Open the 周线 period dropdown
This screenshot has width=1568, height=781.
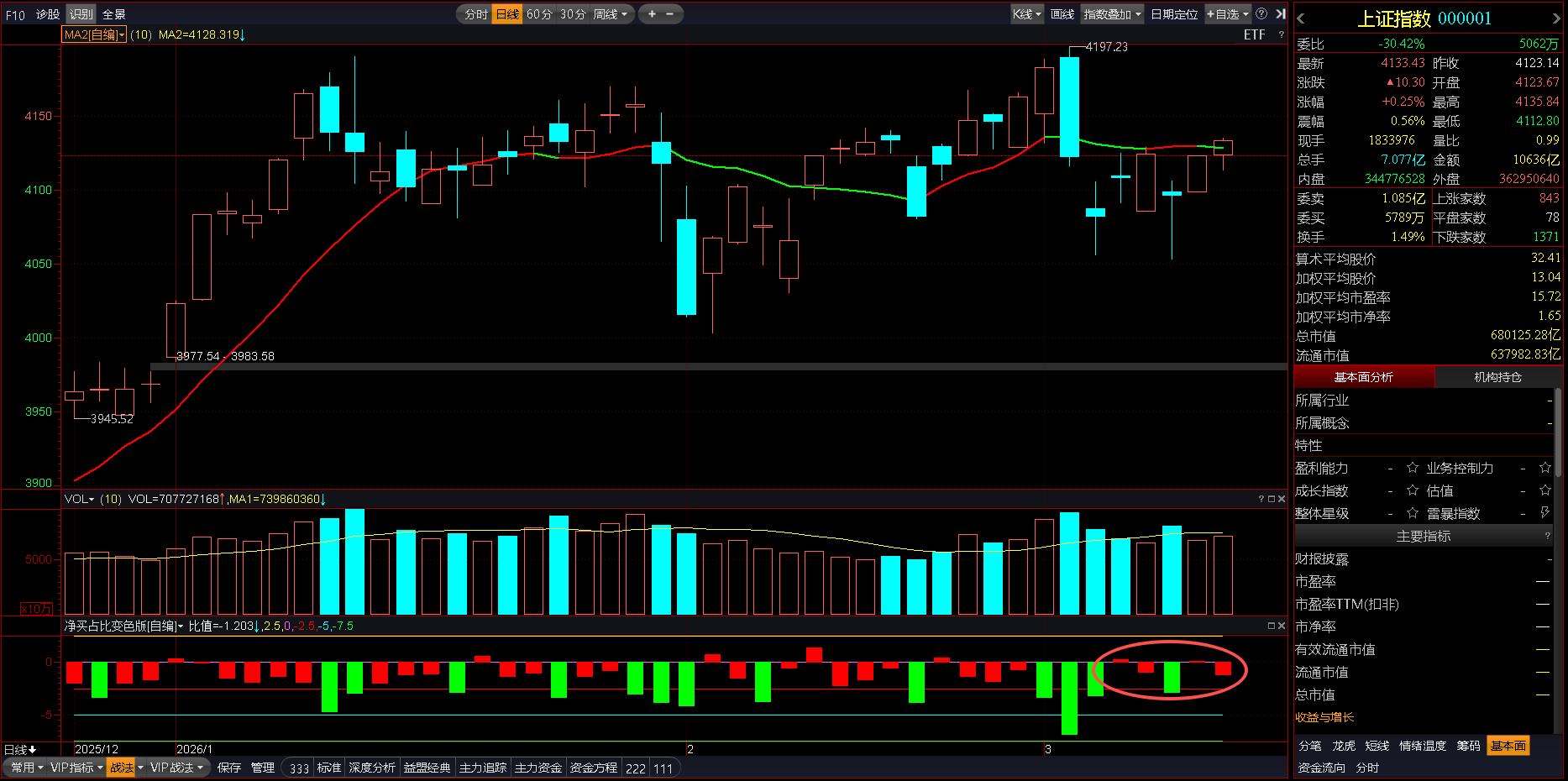[x=611, y=14]
